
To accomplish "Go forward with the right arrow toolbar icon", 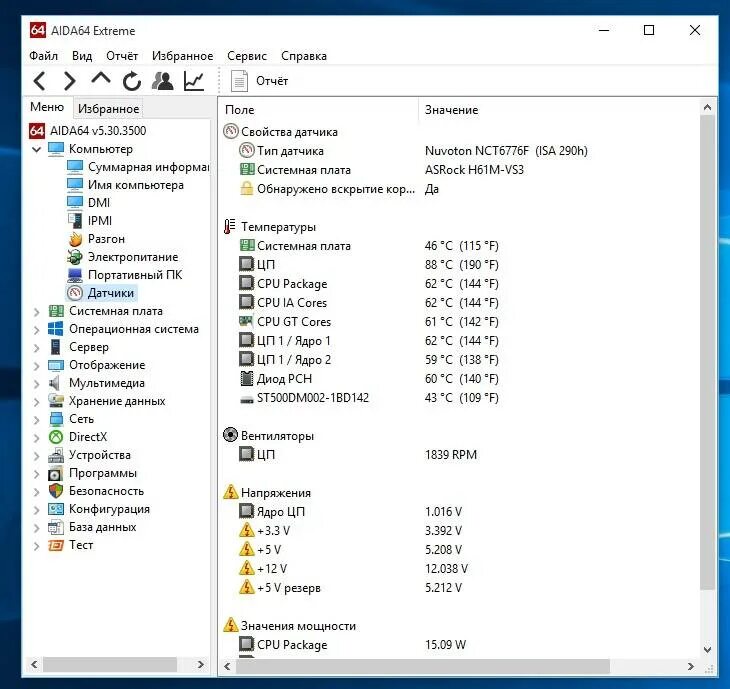I will 69,81.
